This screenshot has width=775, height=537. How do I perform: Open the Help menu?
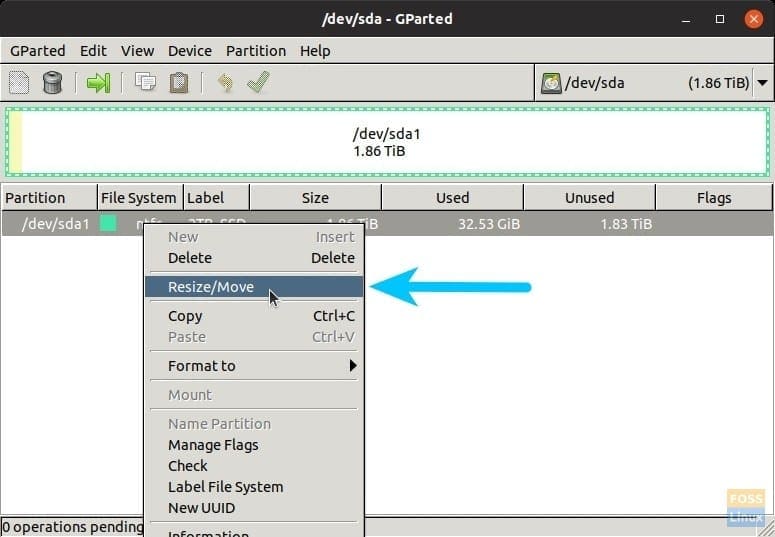315,51
